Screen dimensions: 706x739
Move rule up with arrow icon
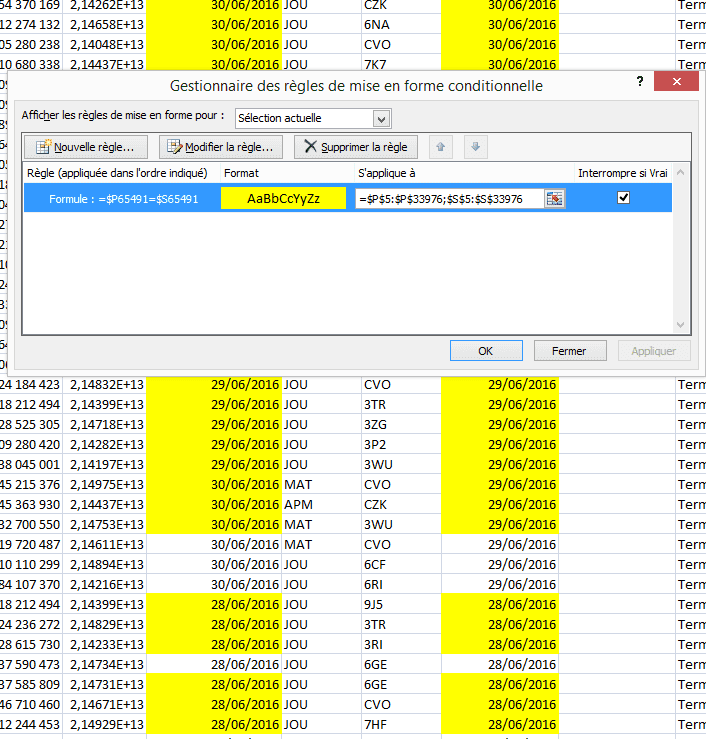tap(443, 147)
